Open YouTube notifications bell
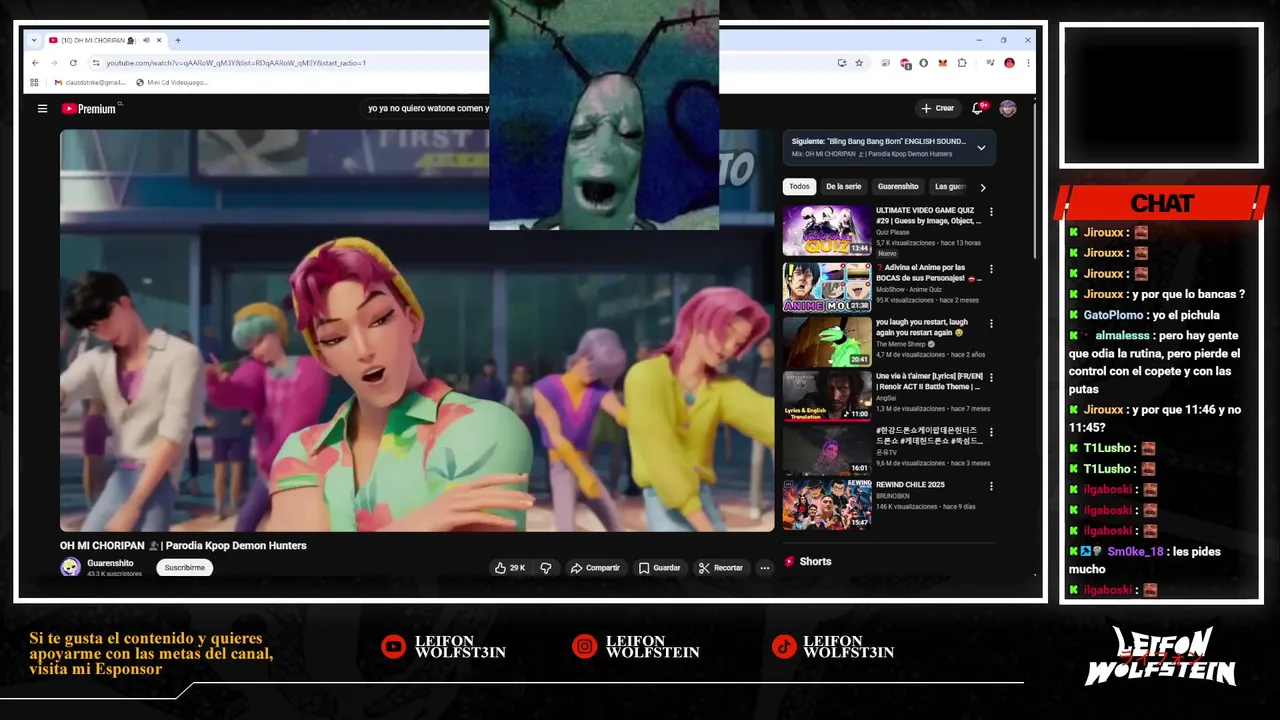This screenshot has width=1280, height=720. pyautogui.click(x=978, y=108)
